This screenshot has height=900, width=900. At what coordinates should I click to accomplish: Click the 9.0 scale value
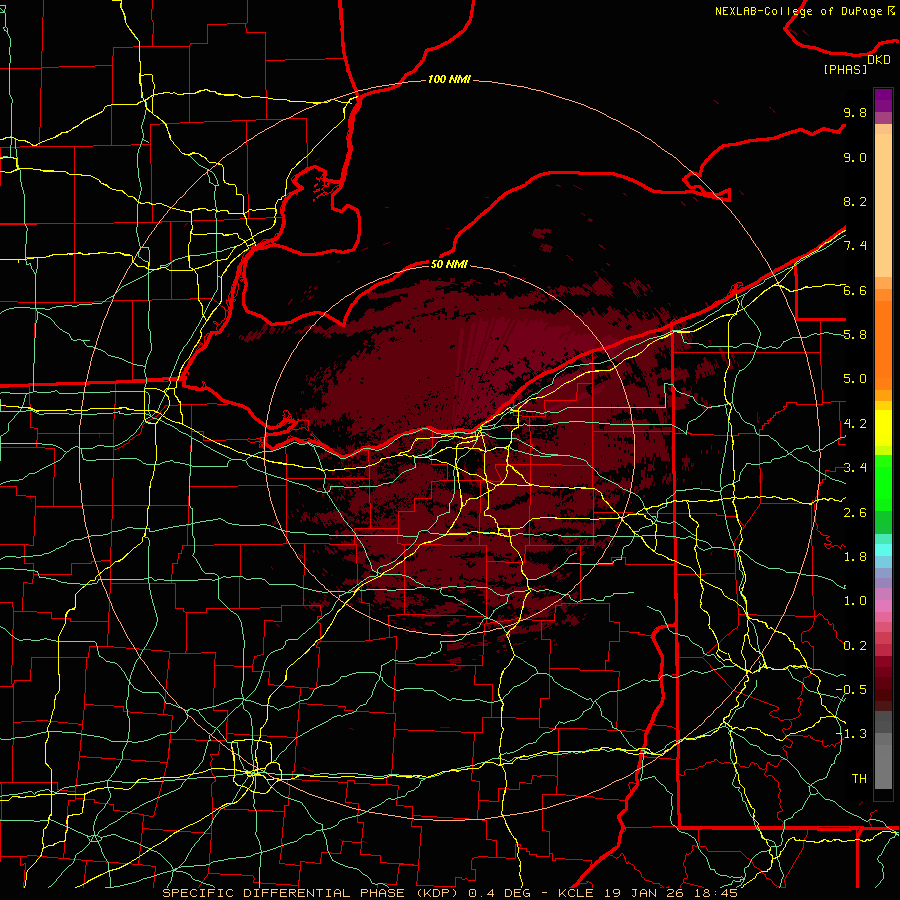point(855,157)
